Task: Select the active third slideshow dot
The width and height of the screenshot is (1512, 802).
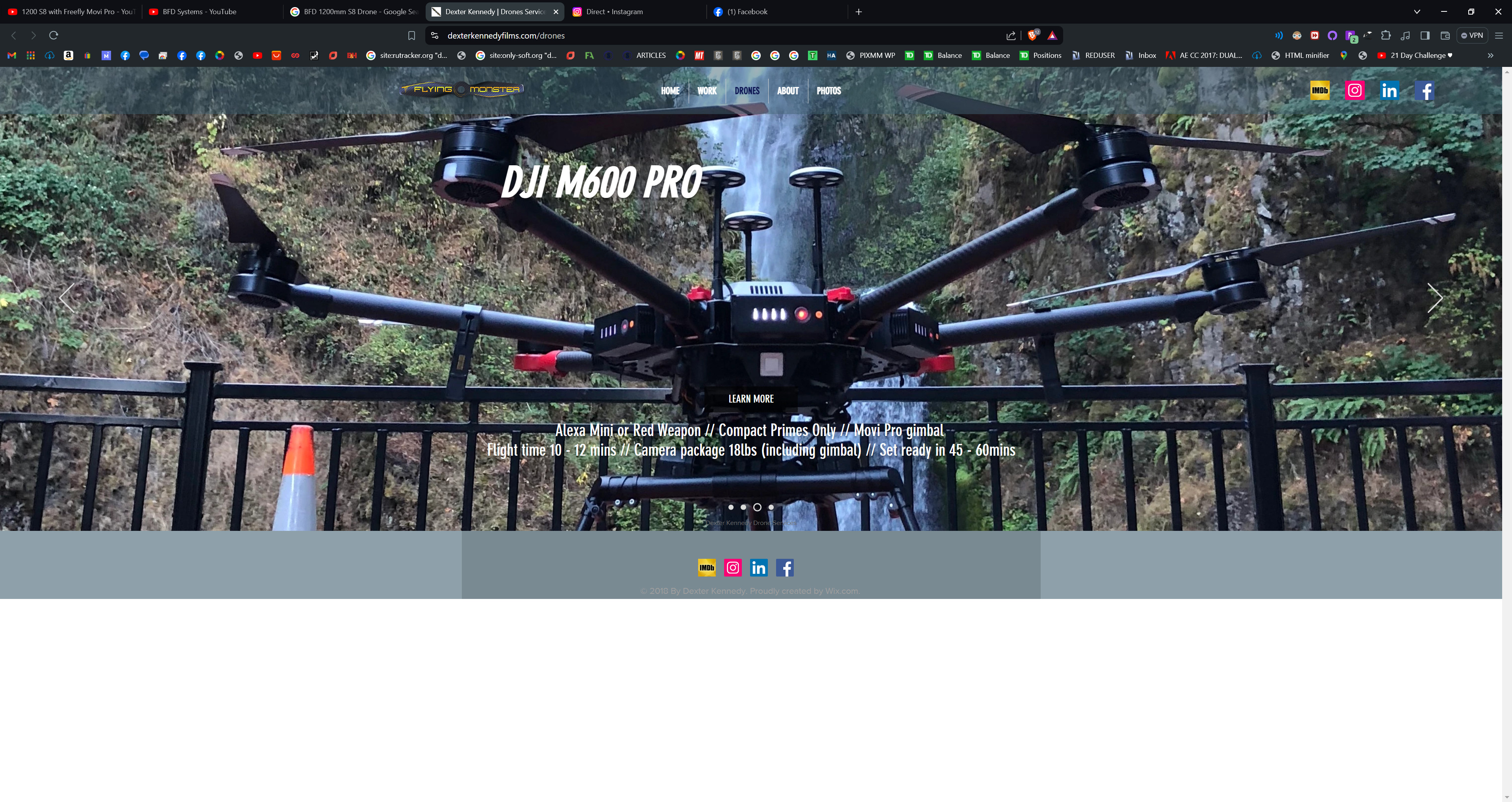Action: pos(757,507)
